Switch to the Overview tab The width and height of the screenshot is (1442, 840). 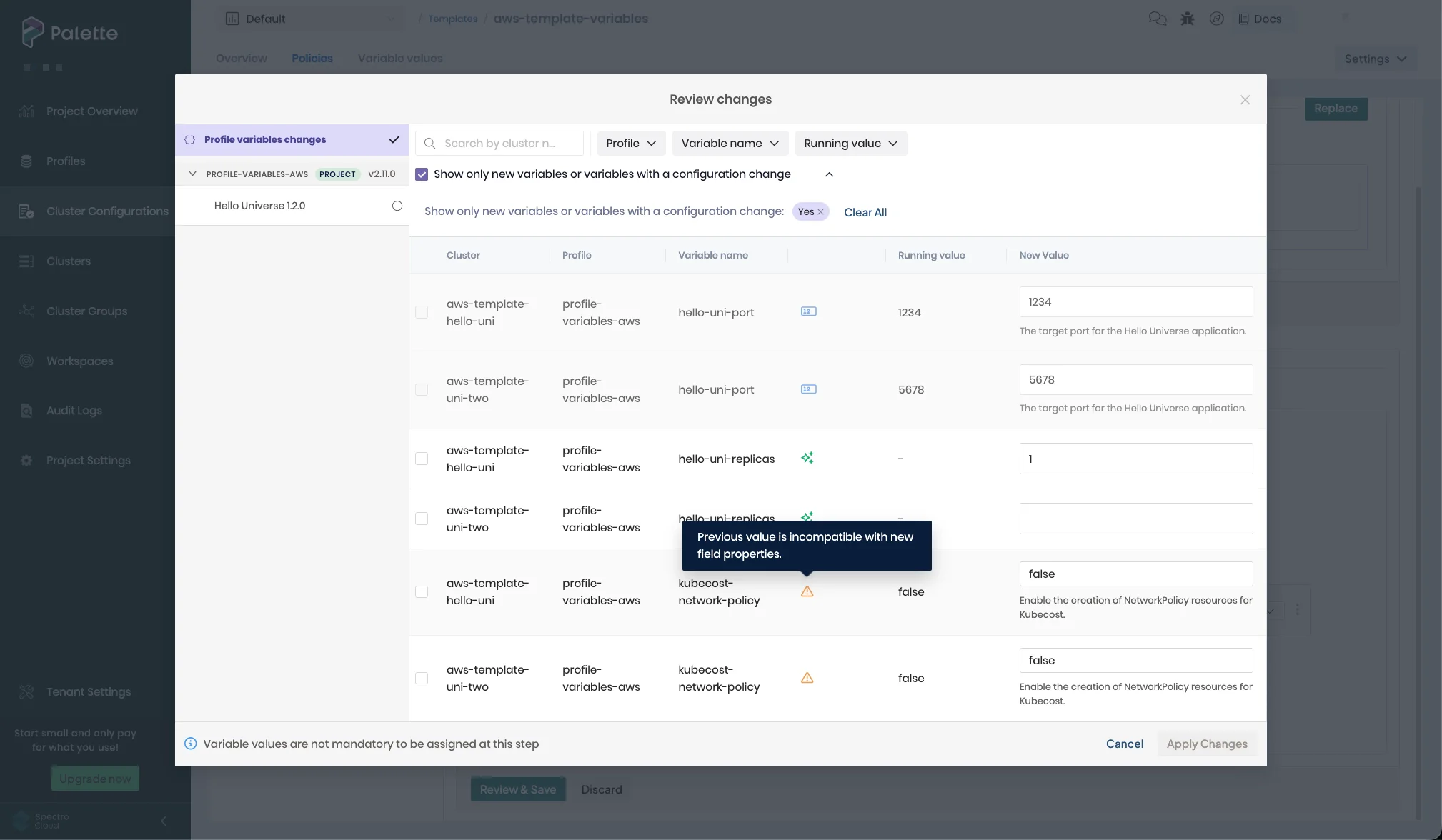[241, 58]
